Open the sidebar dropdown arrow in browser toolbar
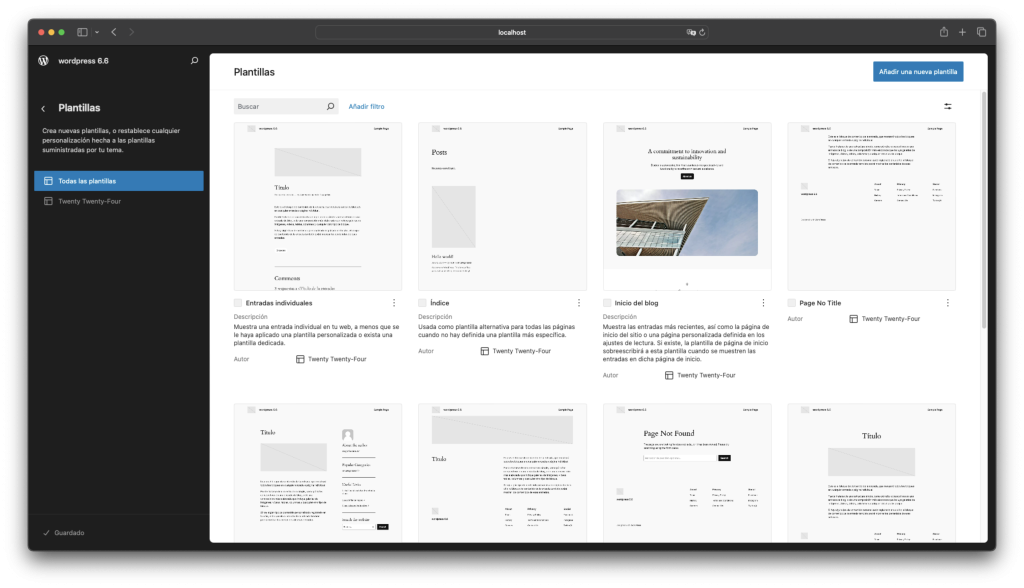 (97, 32)
